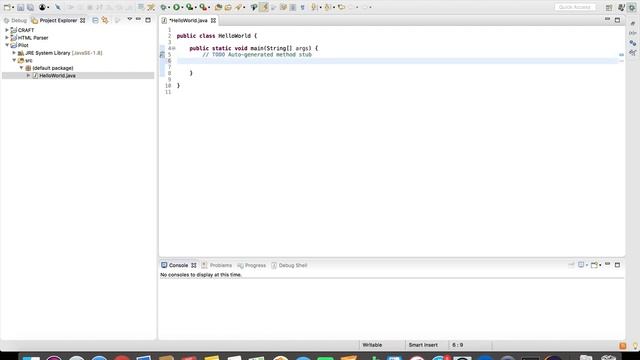This screenshot has width=640, height=360.
Task: Select HelloWorld.java in Project Explorer
Action: pos(57,76)
